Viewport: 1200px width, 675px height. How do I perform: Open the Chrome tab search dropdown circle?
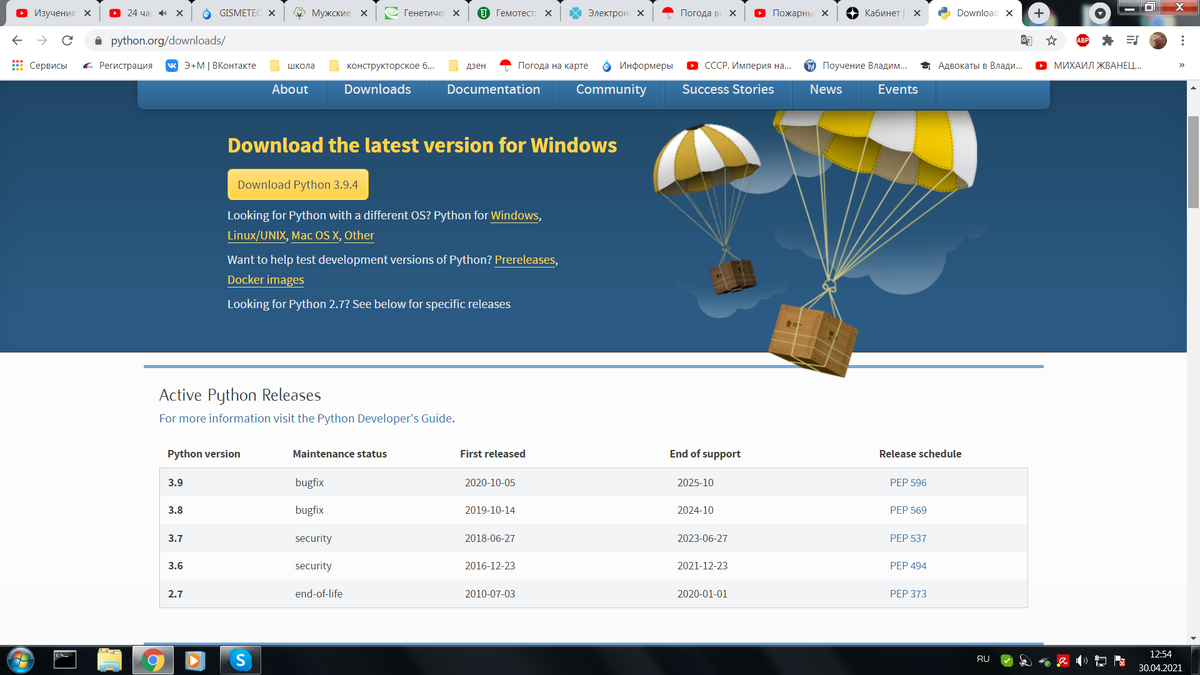[1101, 14]
